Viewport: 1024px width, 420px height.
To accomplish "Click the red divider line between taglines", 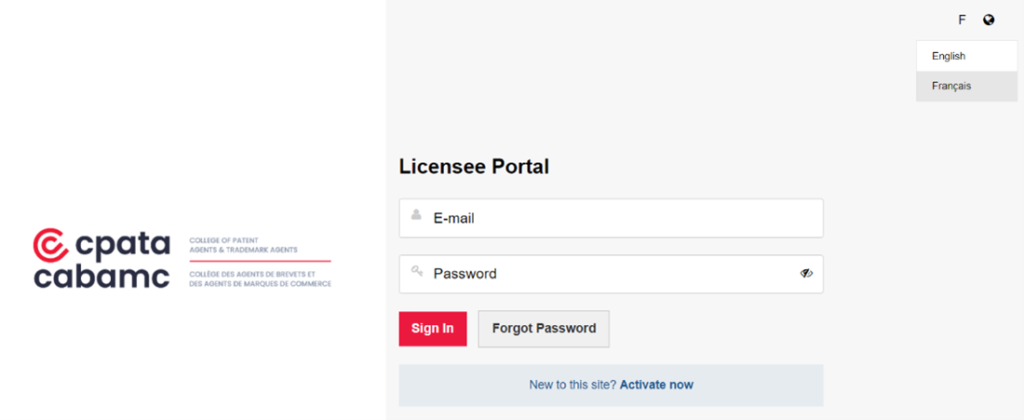I will point(260,261).
